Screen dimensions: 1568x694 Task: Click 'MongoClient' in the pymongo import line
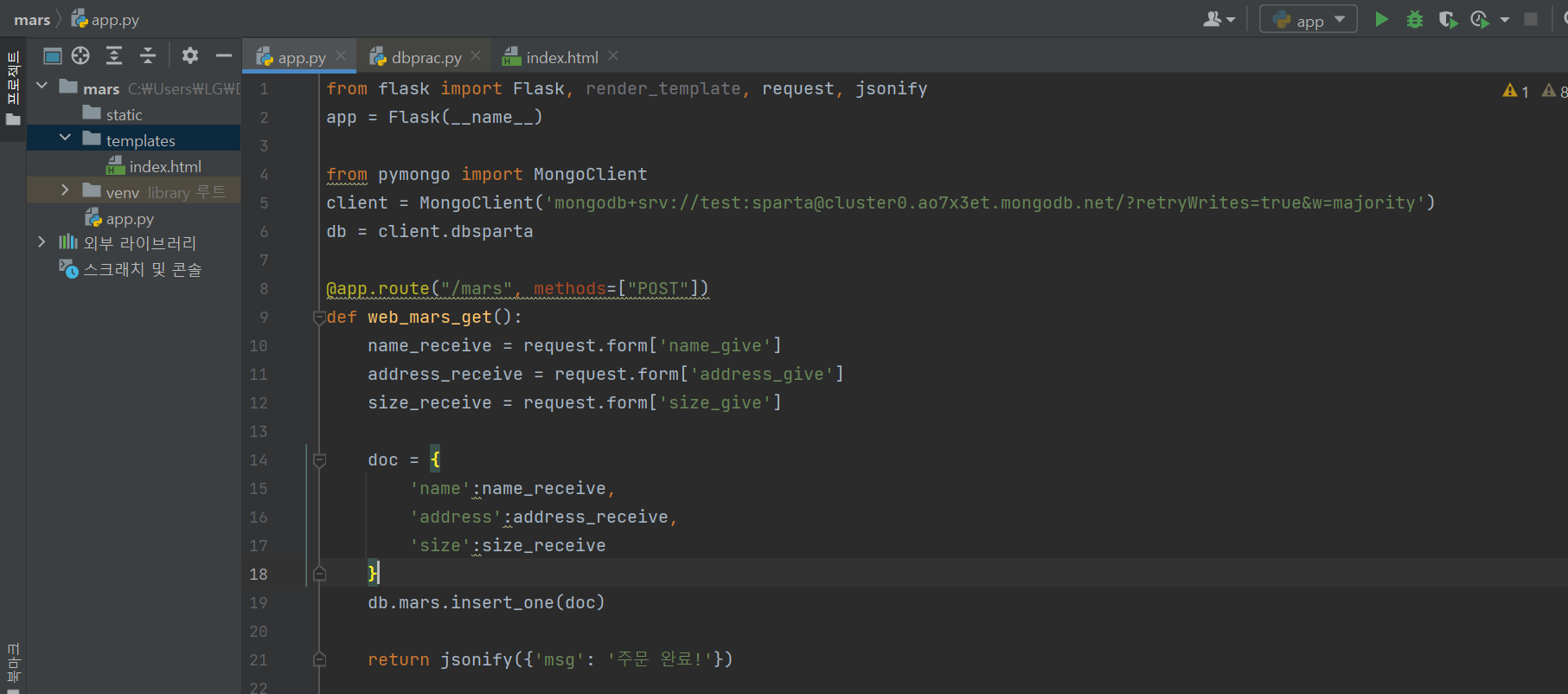pyautogui.click(x=590, y=175)
